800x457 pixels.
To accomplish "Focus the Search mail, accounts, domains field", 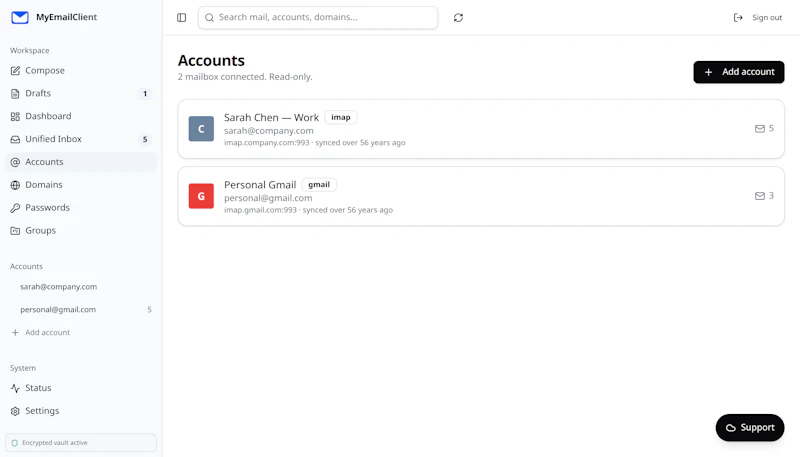I will coord(318,17).
